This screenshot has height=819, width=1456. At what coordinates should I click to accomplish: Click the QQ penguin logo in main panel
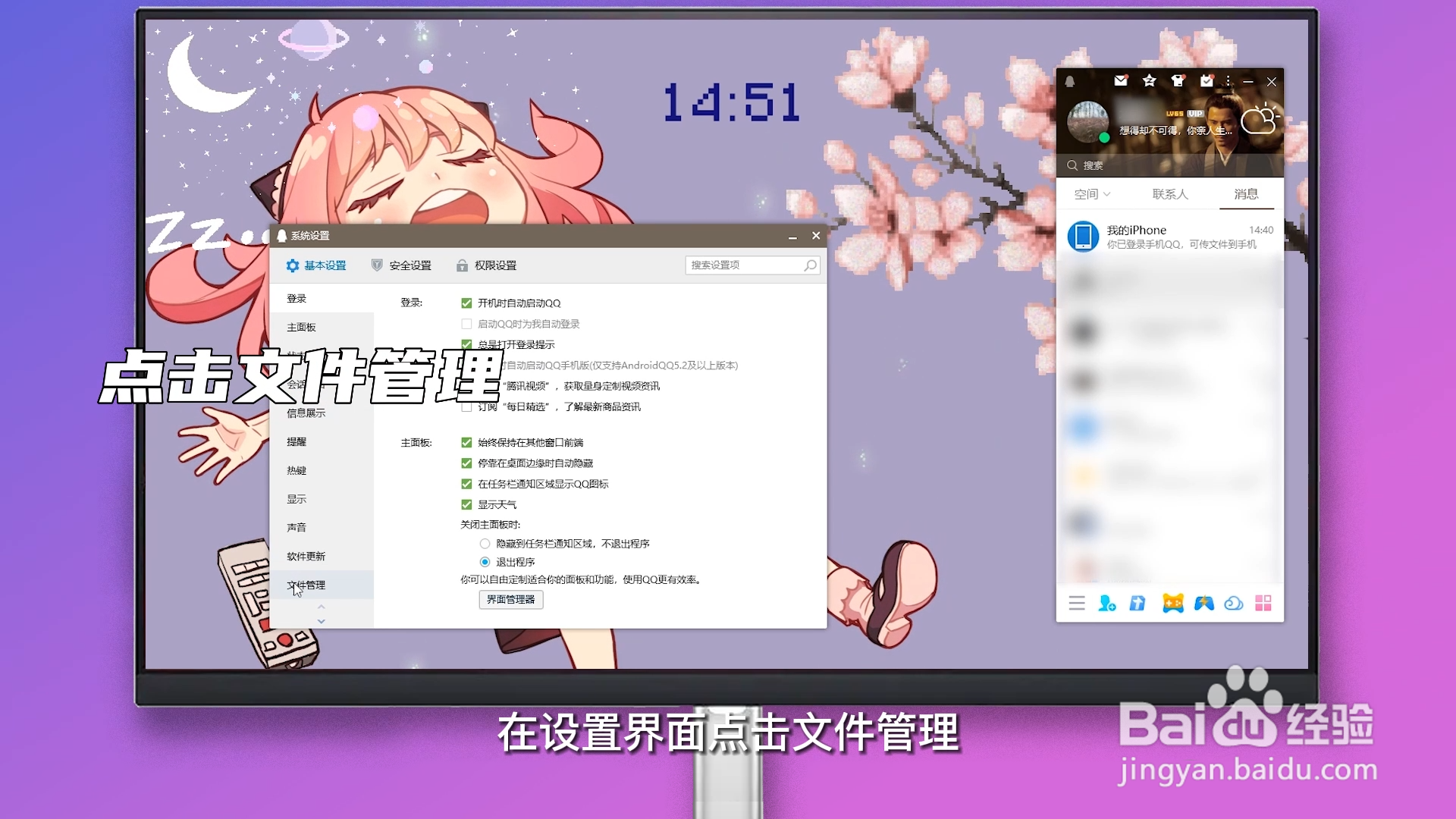tap(1070, 81)
